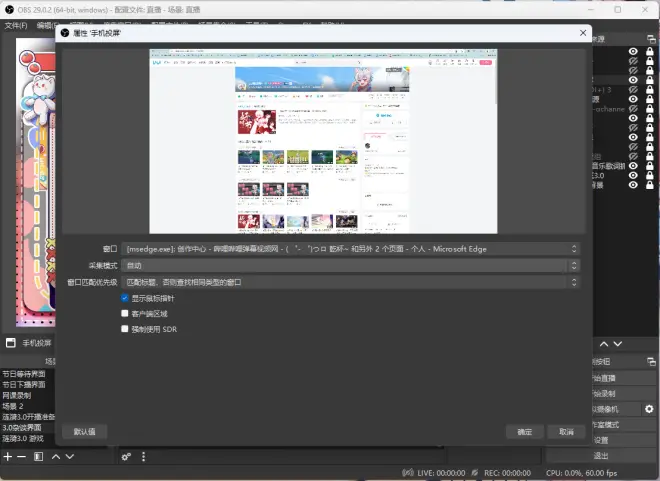Expand the 窗口匹配优先级 dropdown
660x481 pixels.
coord(351,282)
